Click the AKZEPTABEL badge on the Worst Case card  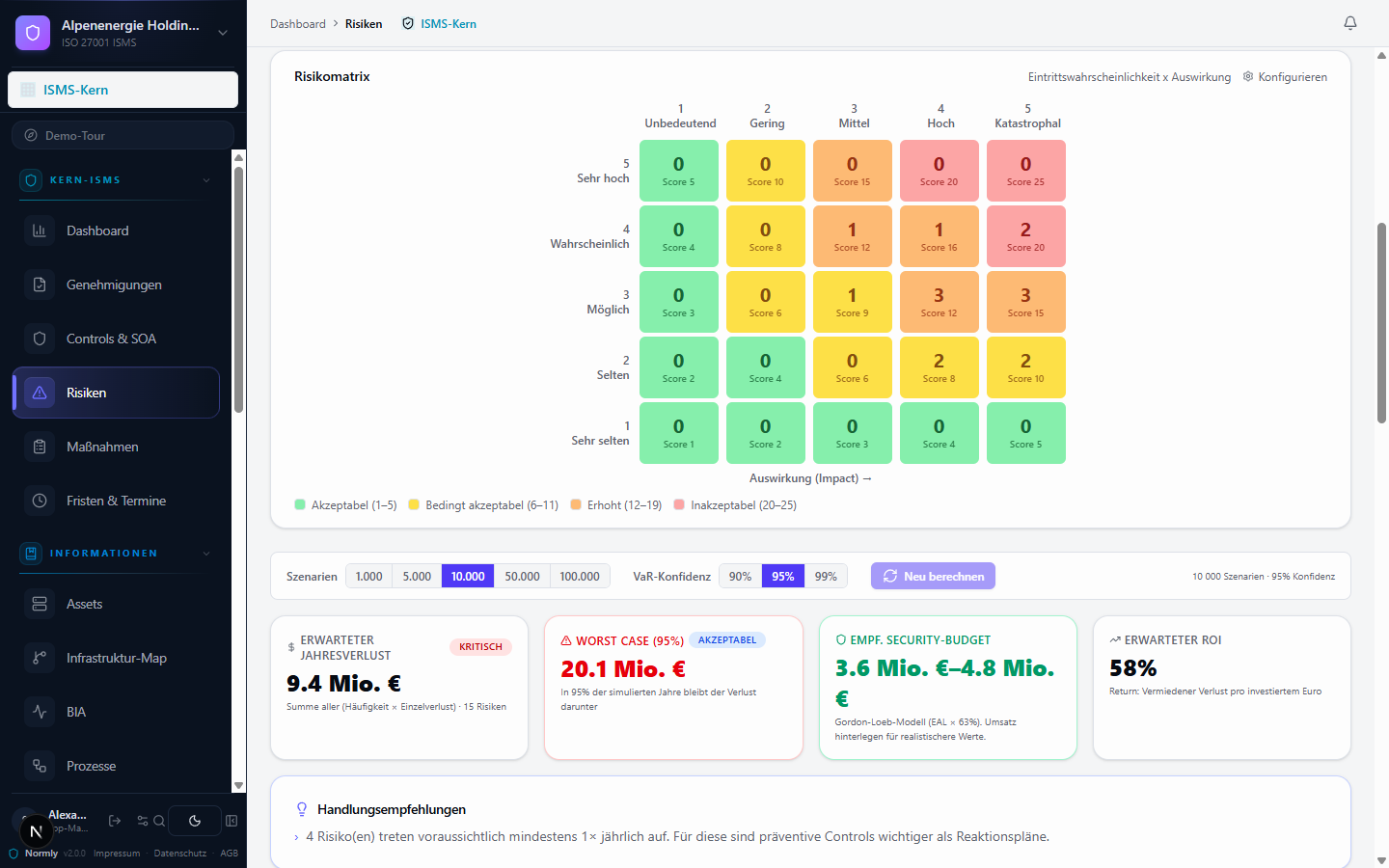(727, 640)
